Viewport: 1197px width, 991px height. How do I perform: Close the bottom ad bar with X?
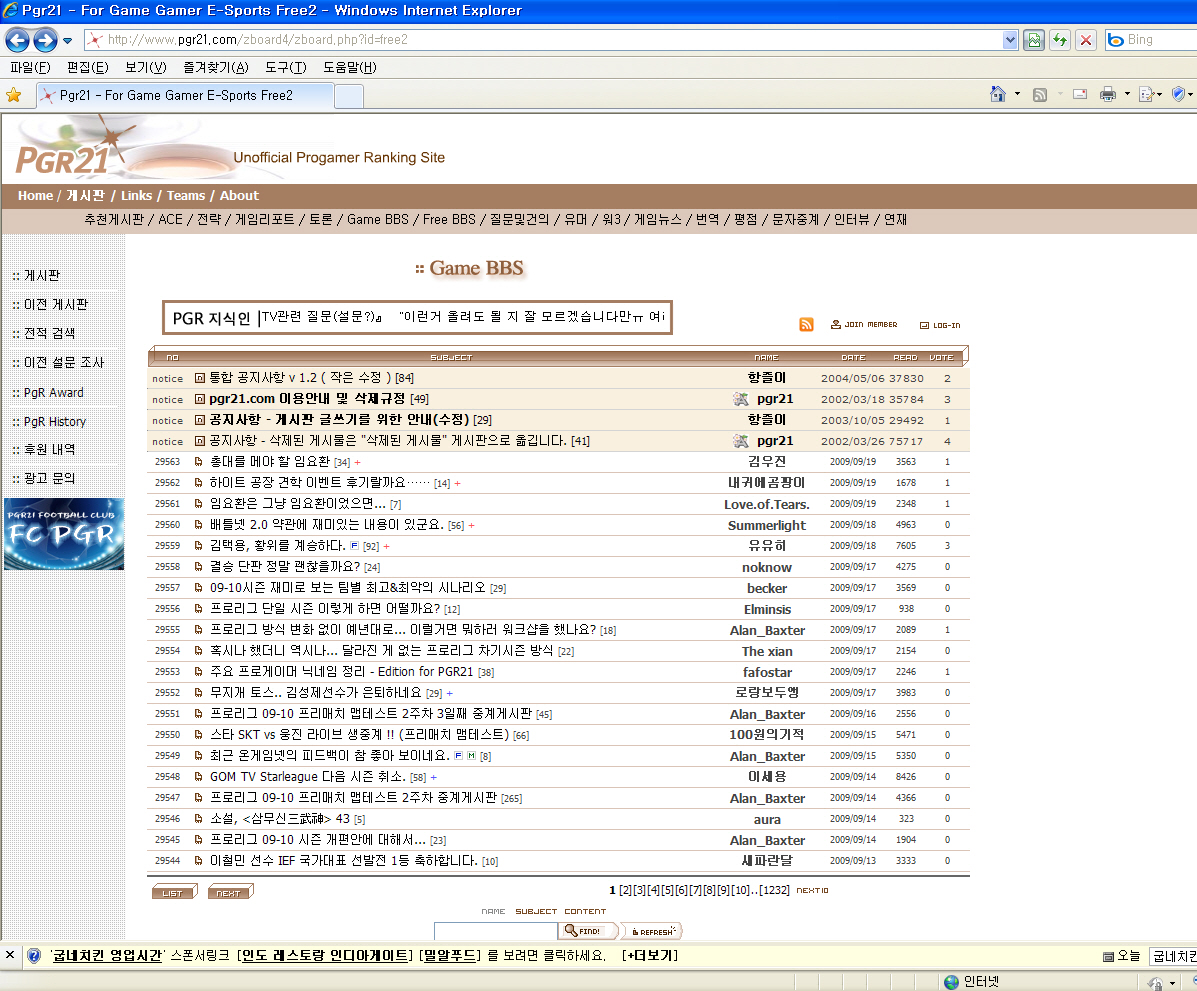tap(10, 955)
